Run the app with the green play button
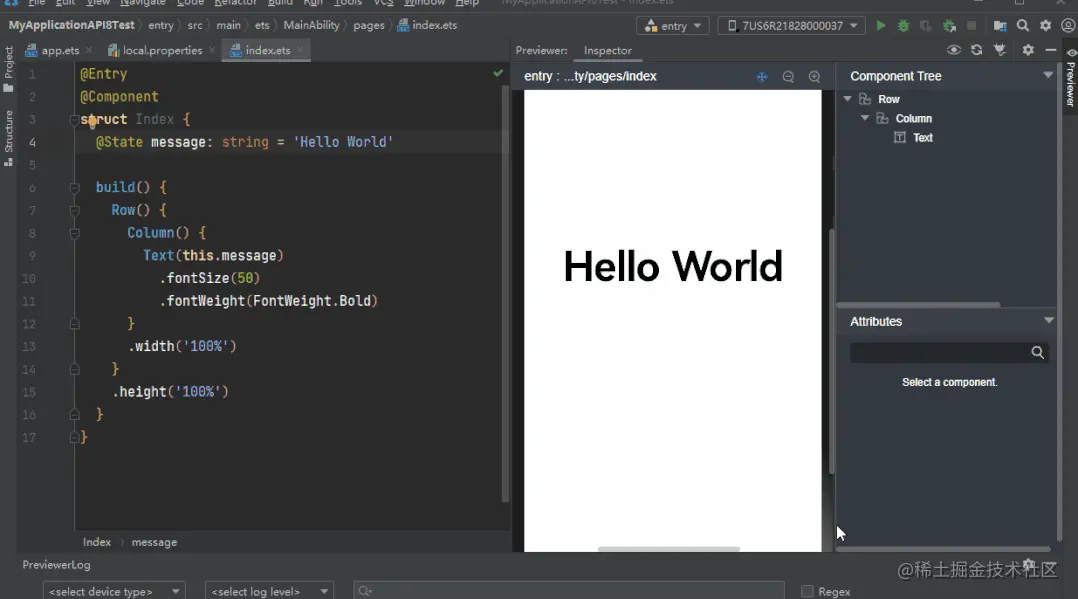Viewport: 1078px width, 599px height. (881, 26)
